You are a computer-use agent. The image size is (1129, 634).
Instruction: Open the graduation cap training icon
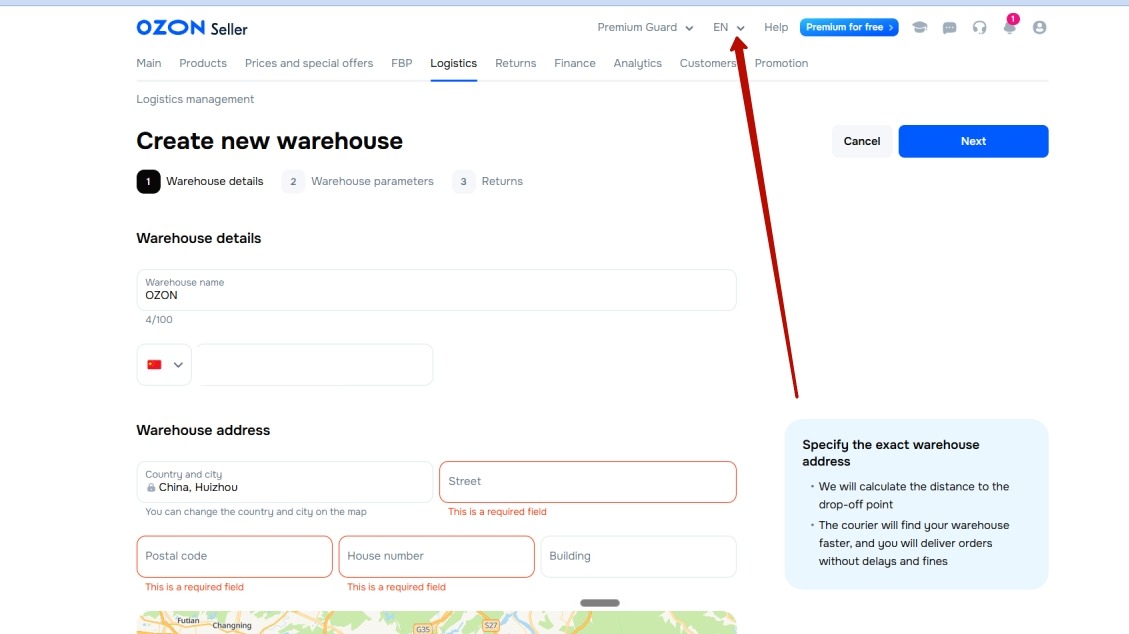tap(919, 27)
